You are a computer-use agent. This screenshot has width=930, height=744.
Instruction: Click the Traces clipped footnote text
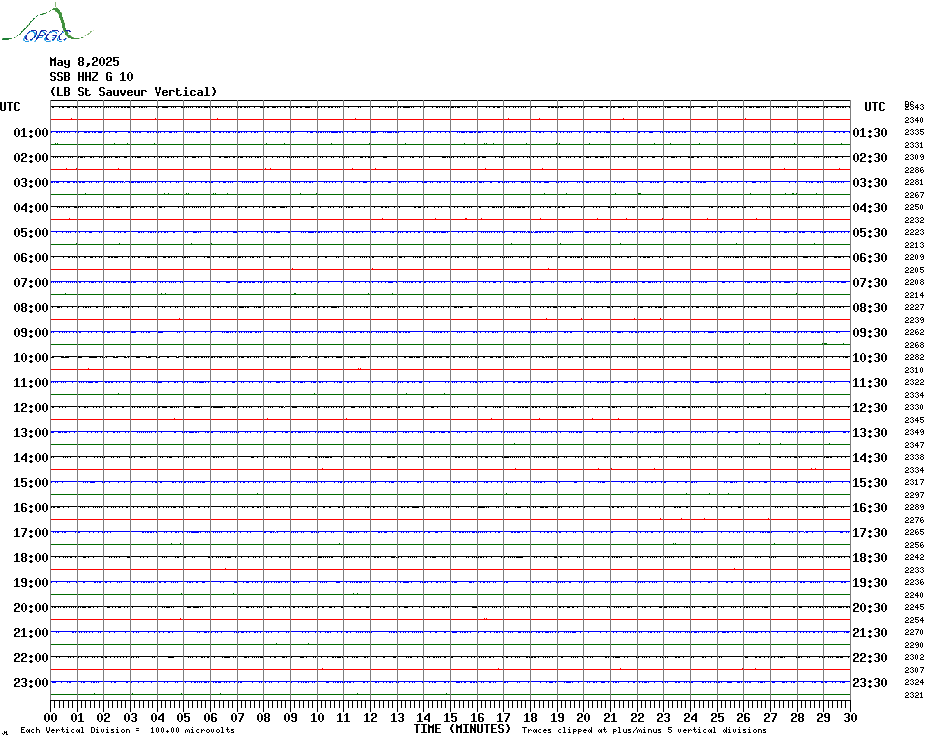point(644,731)
